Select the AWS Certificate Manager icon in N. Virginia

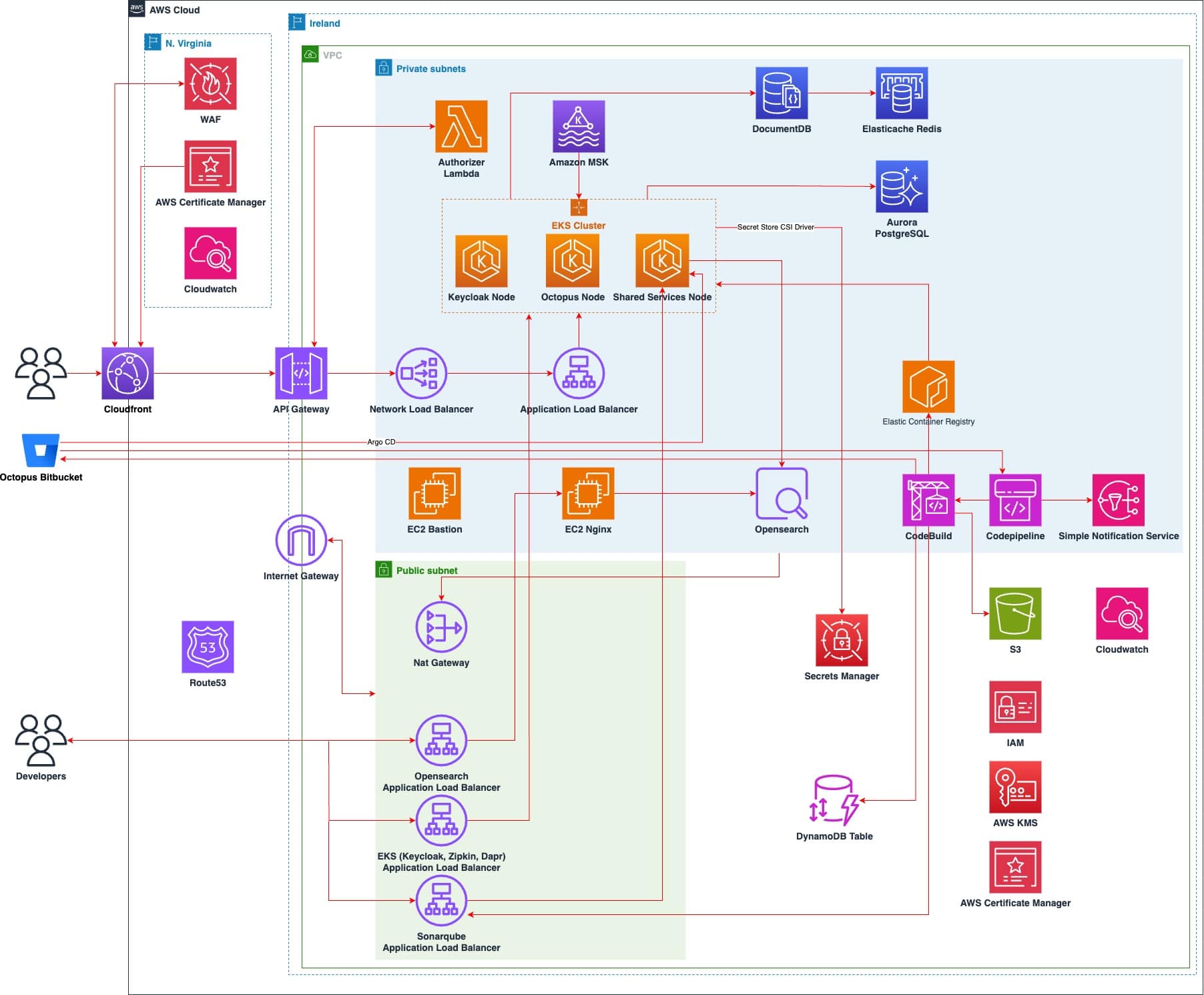pyautogui.click(x=210, y=166)
